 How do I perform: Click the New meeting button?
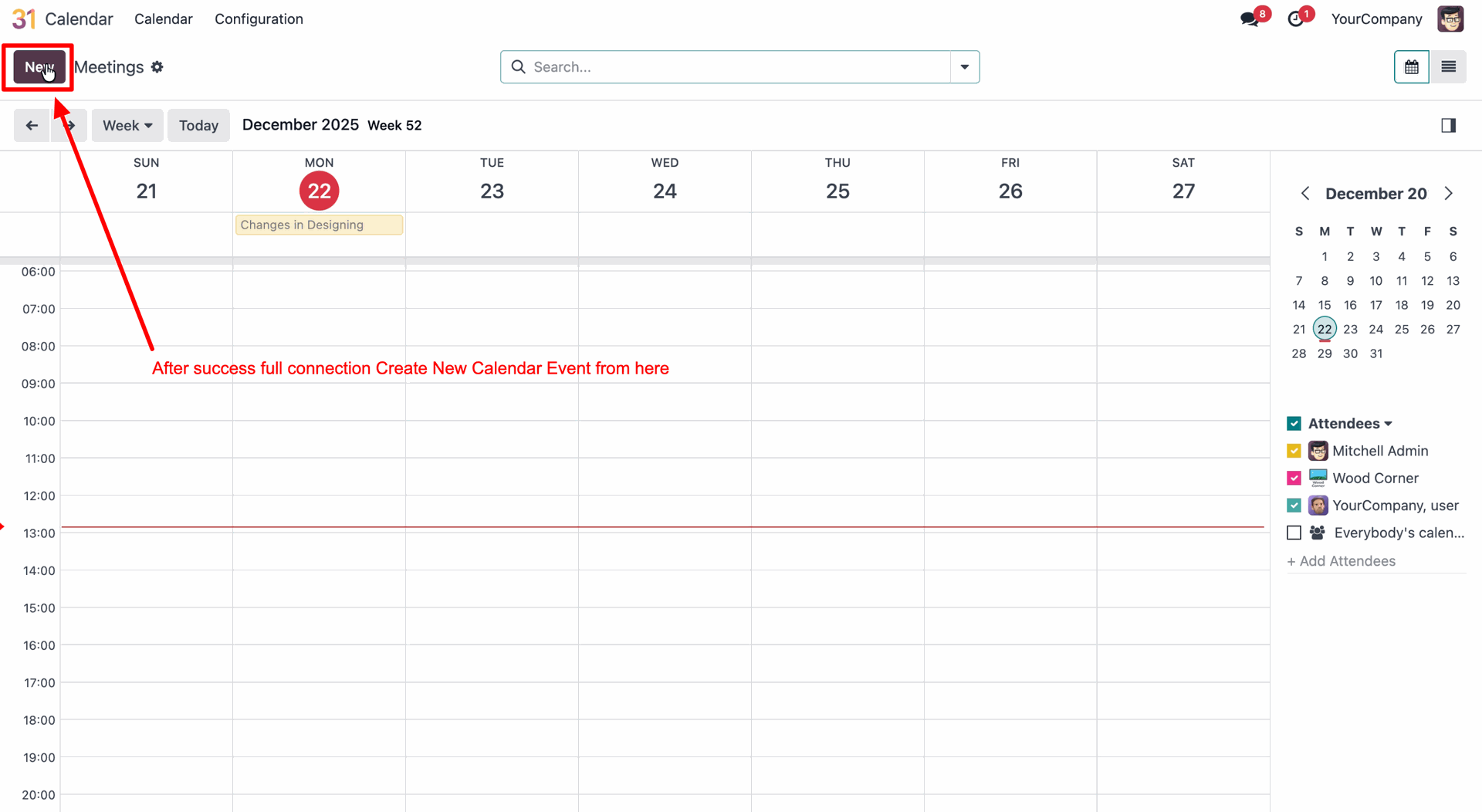pos(39,67)
